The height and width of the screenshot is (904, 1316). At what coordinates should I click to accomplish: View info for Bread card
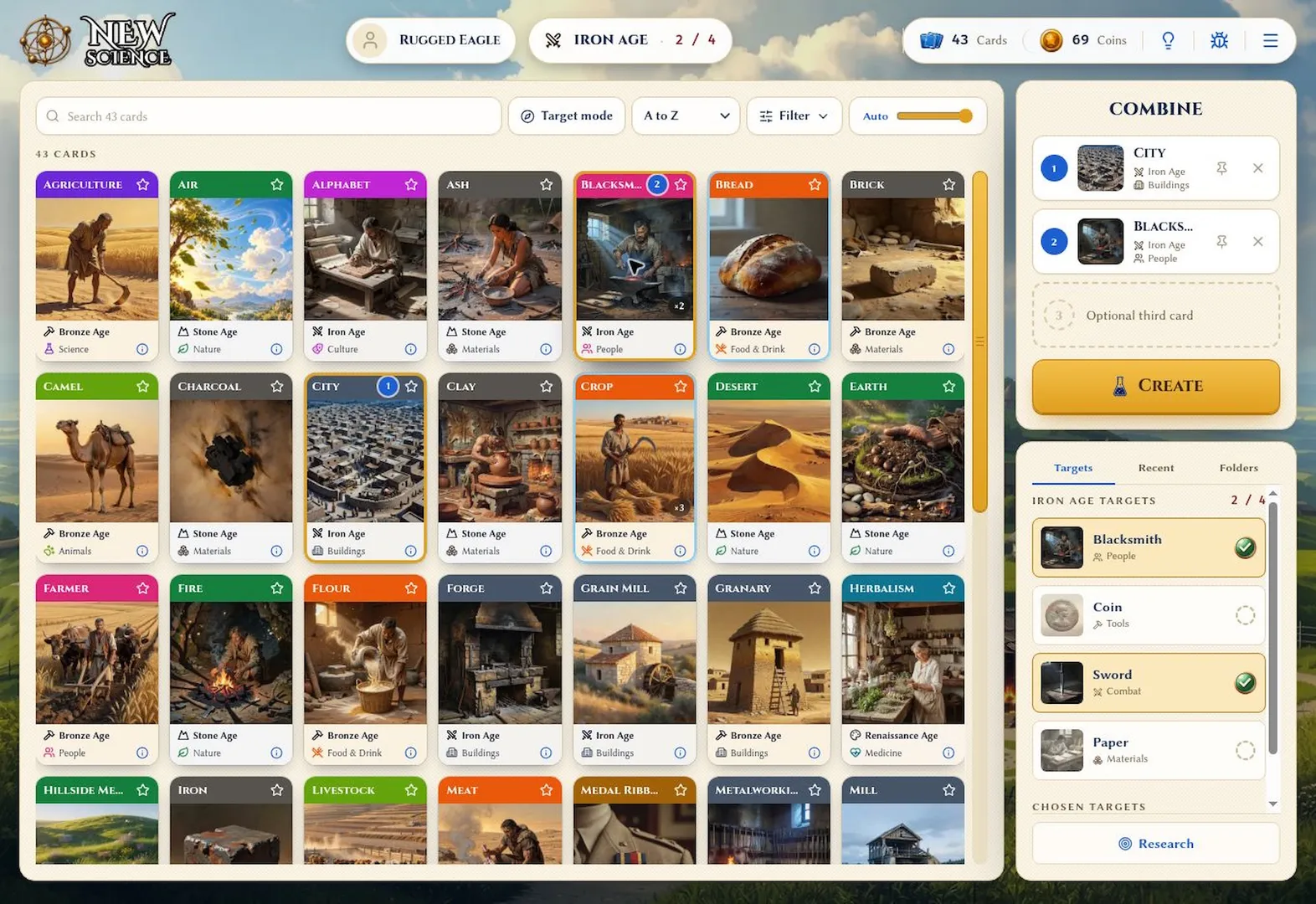point(815,349)
